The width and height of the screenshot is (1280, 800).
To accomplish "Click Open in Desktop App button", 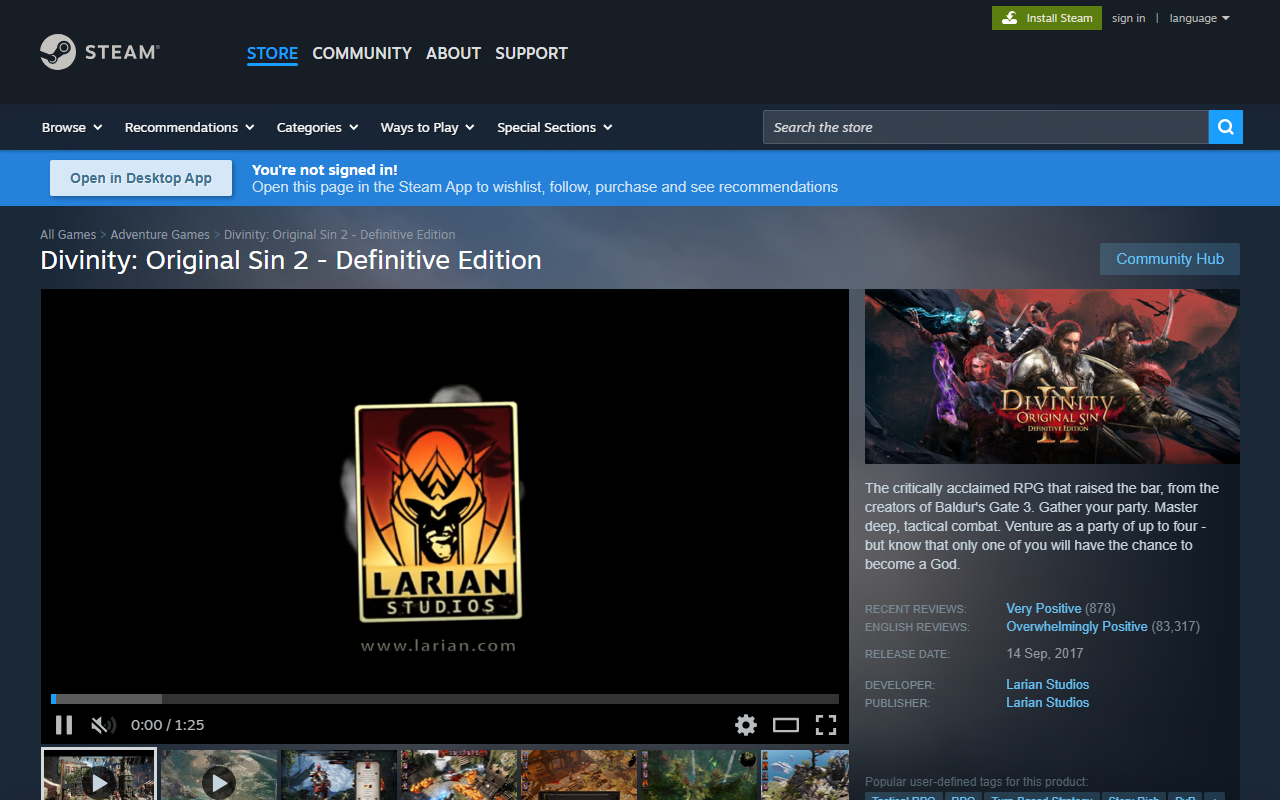I will pyautogui.click(x=141, y=178).
